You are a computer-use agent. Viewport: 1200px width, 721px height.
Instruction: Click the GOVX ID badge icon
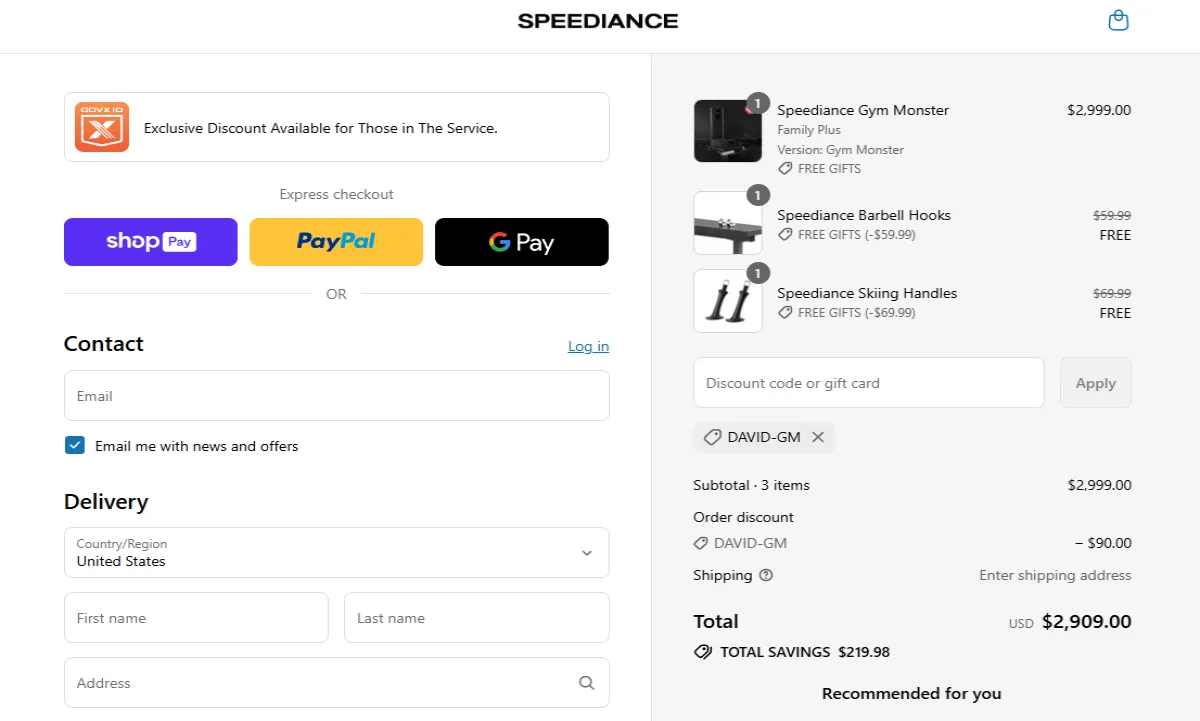(x=102, y=127)
